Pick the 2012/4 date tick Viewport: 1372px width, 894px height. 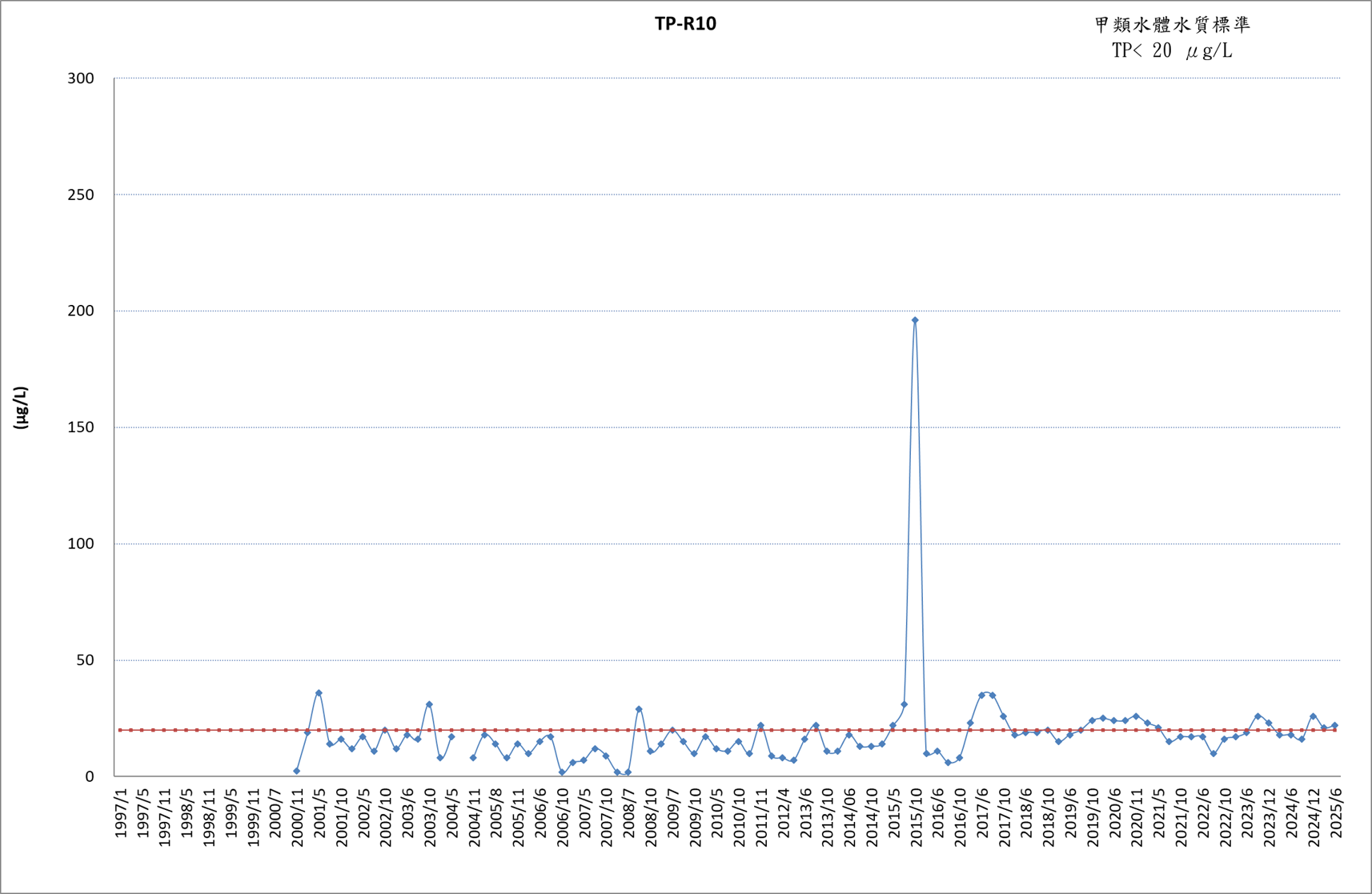pos(784,813)
